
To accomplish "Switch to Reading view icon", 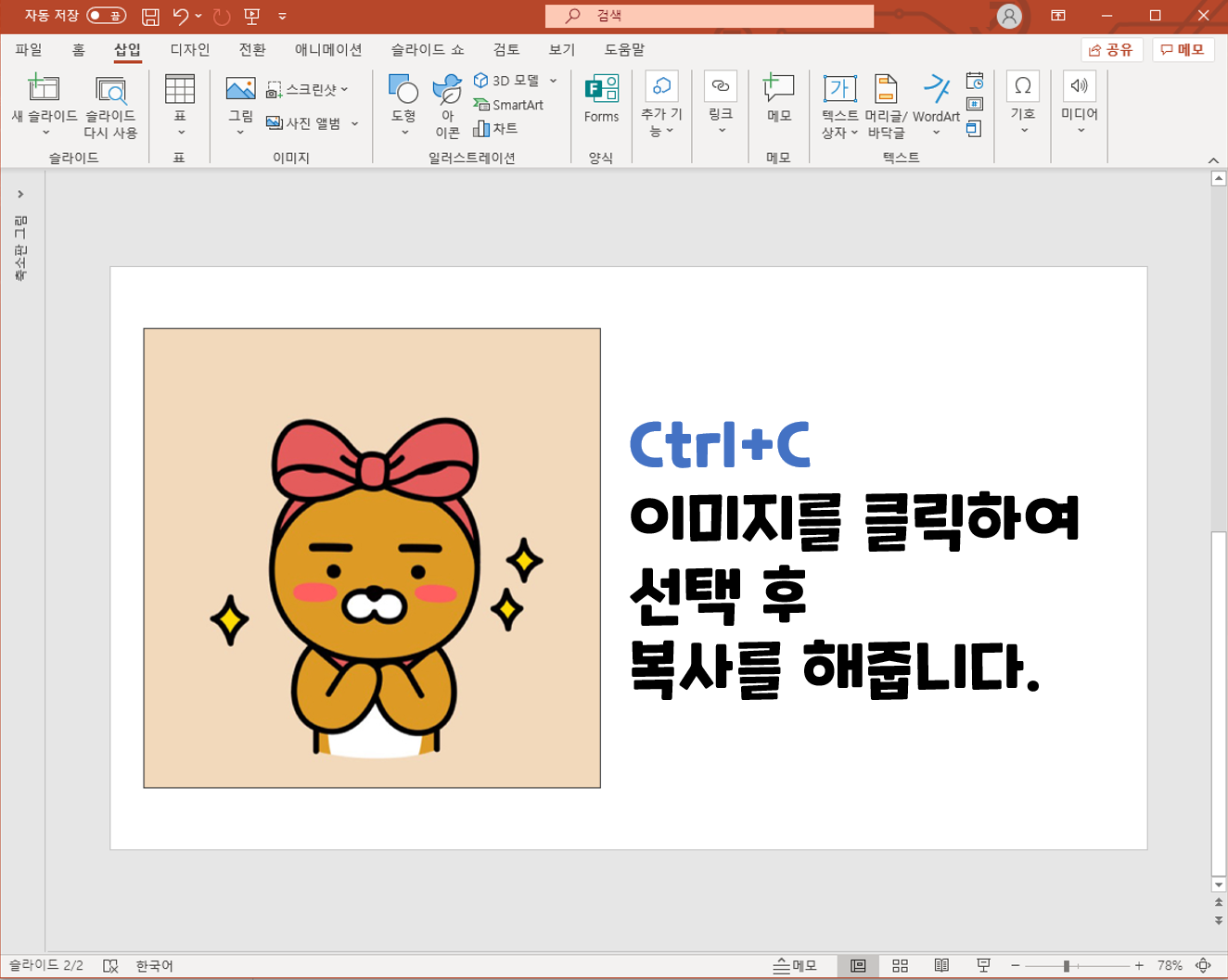I will point(941,966).
